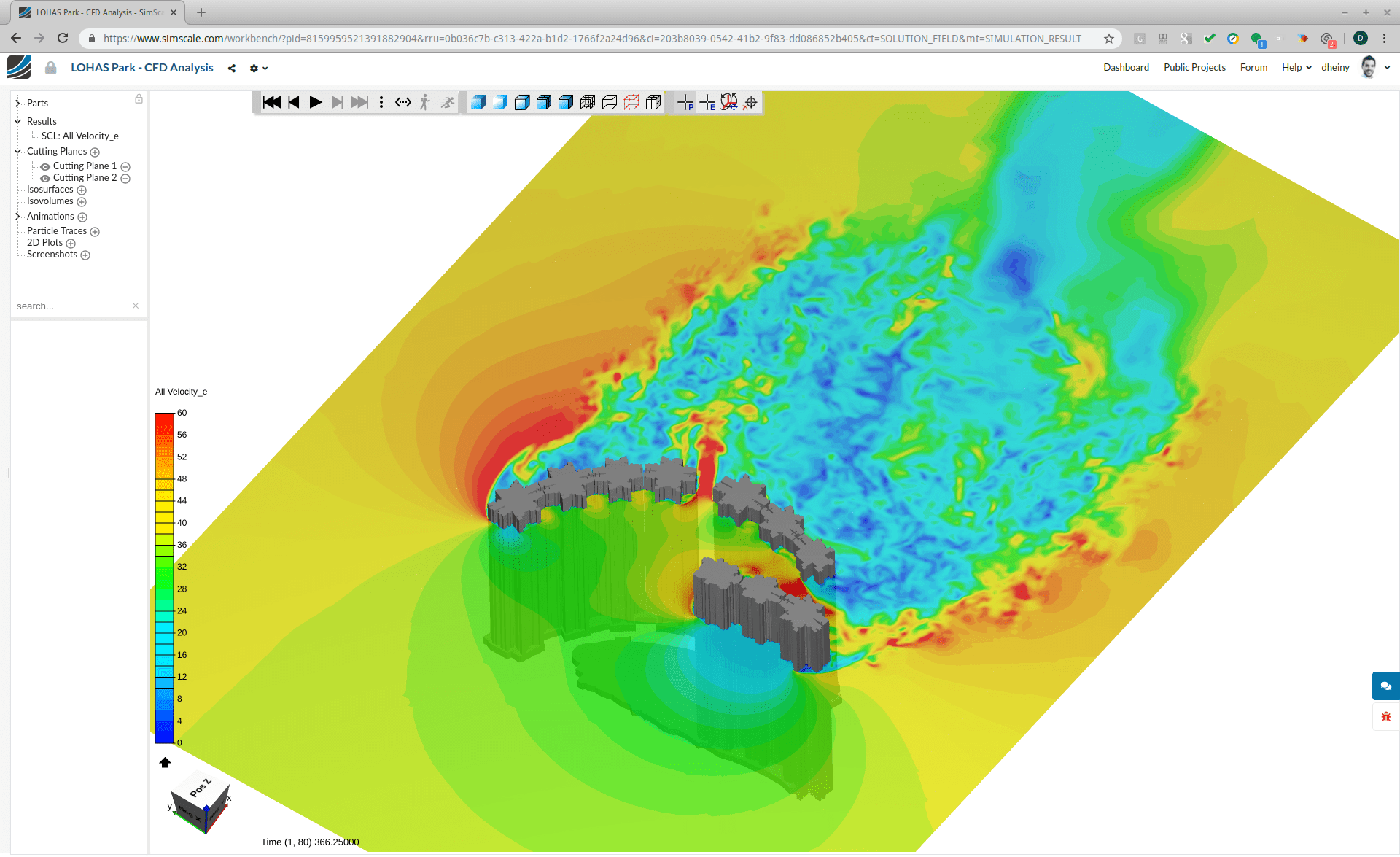Select the red dotted points cube mode
Screen dimensions: 1400x857
point(631,102)
